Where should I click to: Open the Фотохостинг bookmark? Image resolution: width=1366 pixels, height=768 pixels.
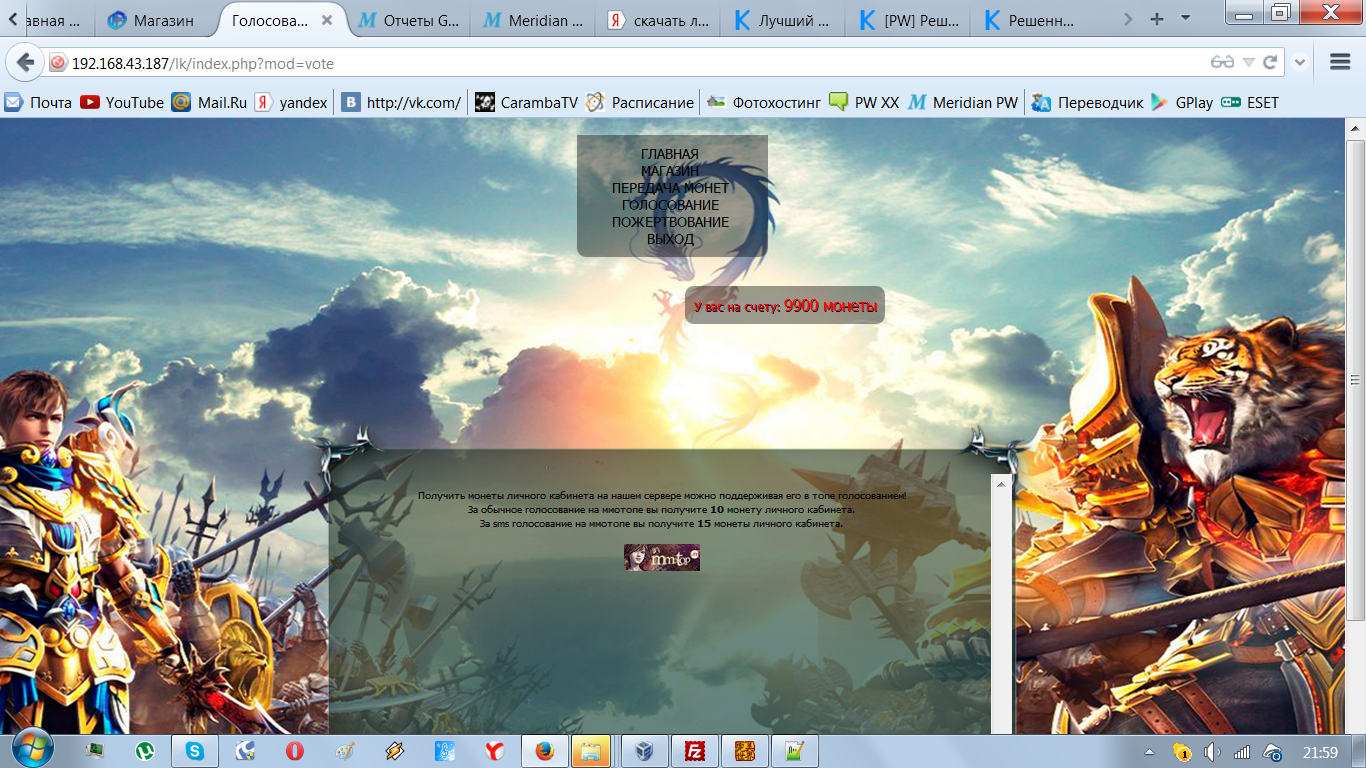tap(763, 102)
